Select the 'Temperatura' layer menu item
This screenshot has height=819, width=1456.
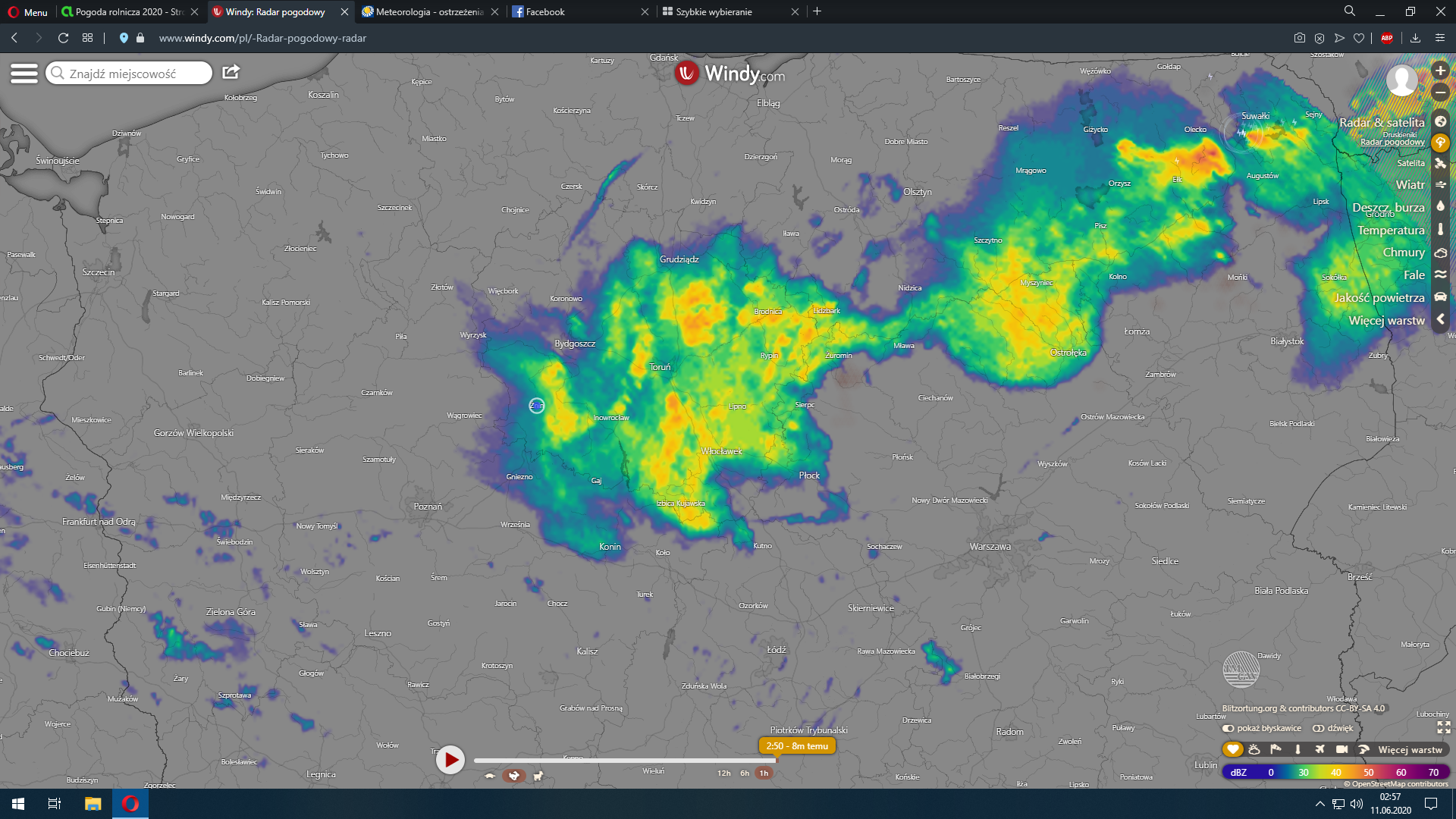(1391, 230)
